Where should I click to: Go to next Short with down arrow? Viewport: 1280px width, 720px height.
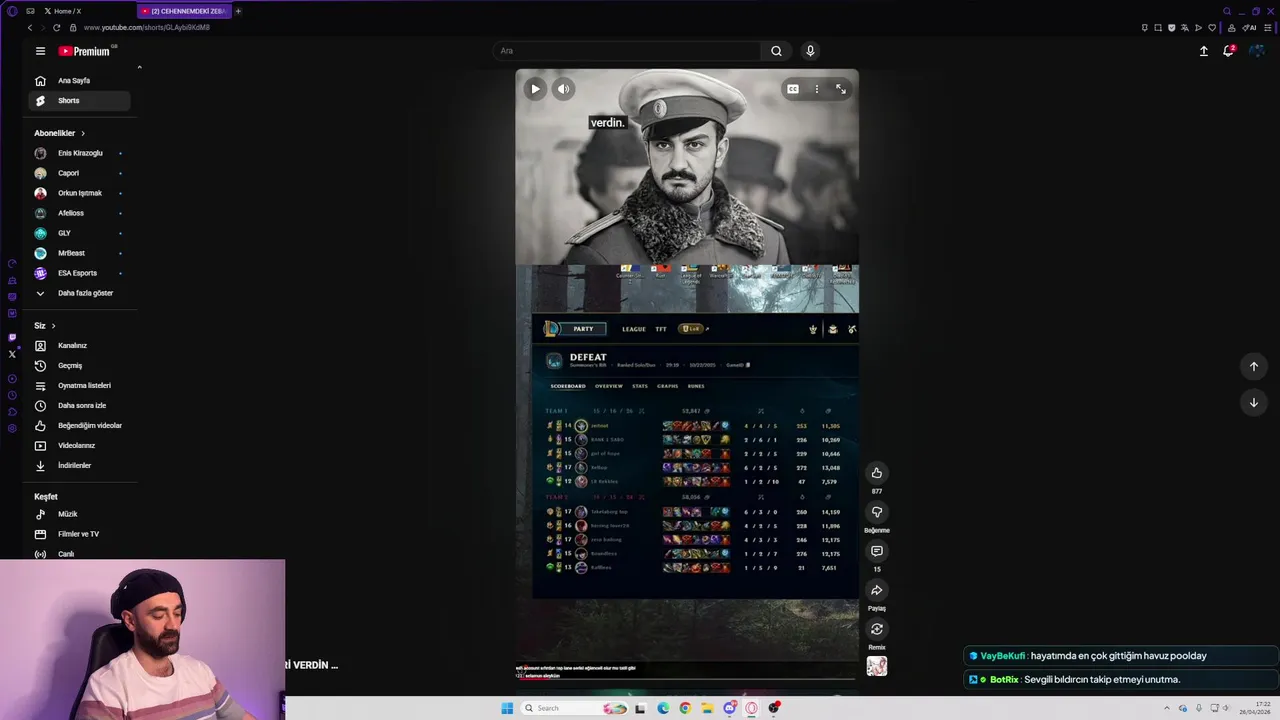1254,402
